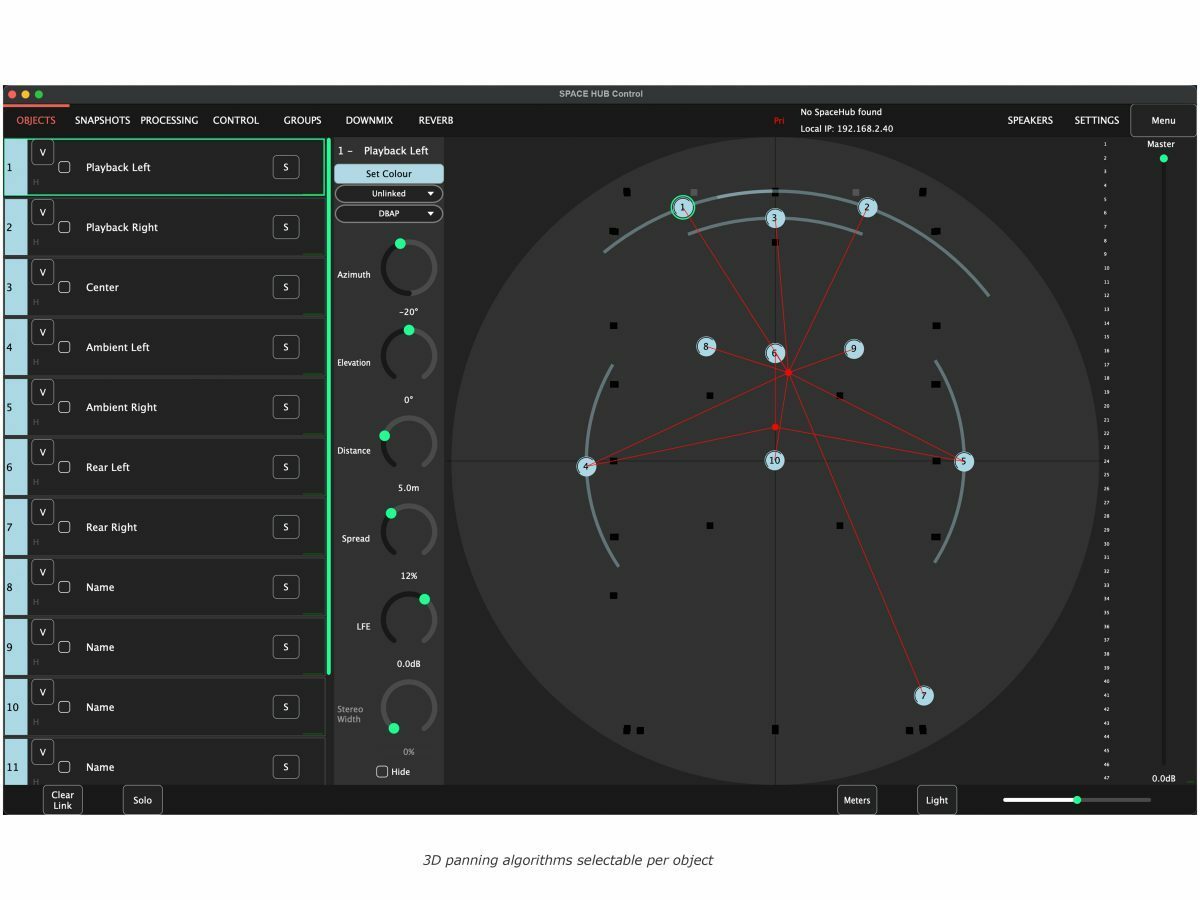Open the Menu button at top right
Screen dimensions: 1200x900
1163,121
